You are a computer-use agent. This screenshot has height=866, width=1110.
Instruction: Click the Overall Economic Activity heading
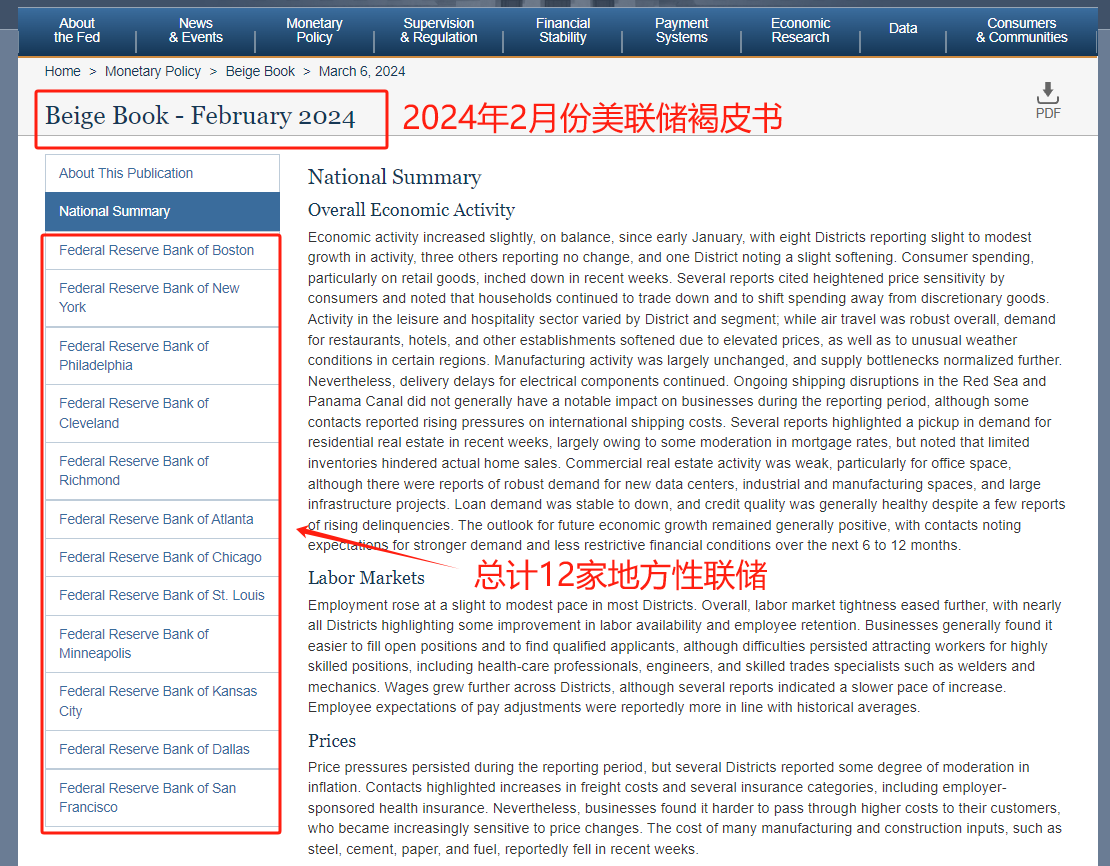coord(411,210)
